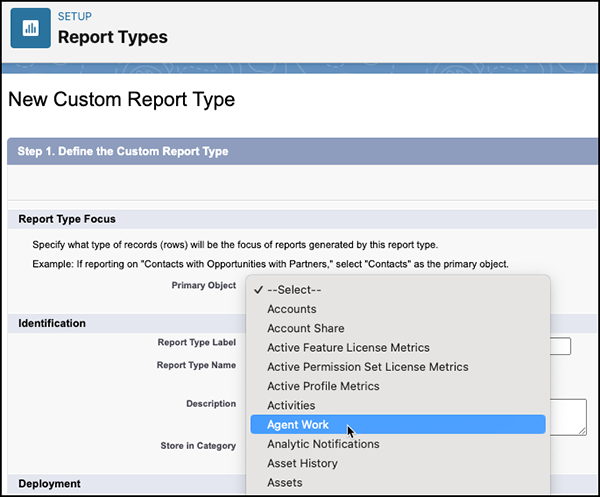Select the highlighted Agent Work option

[x=398, y=424]
